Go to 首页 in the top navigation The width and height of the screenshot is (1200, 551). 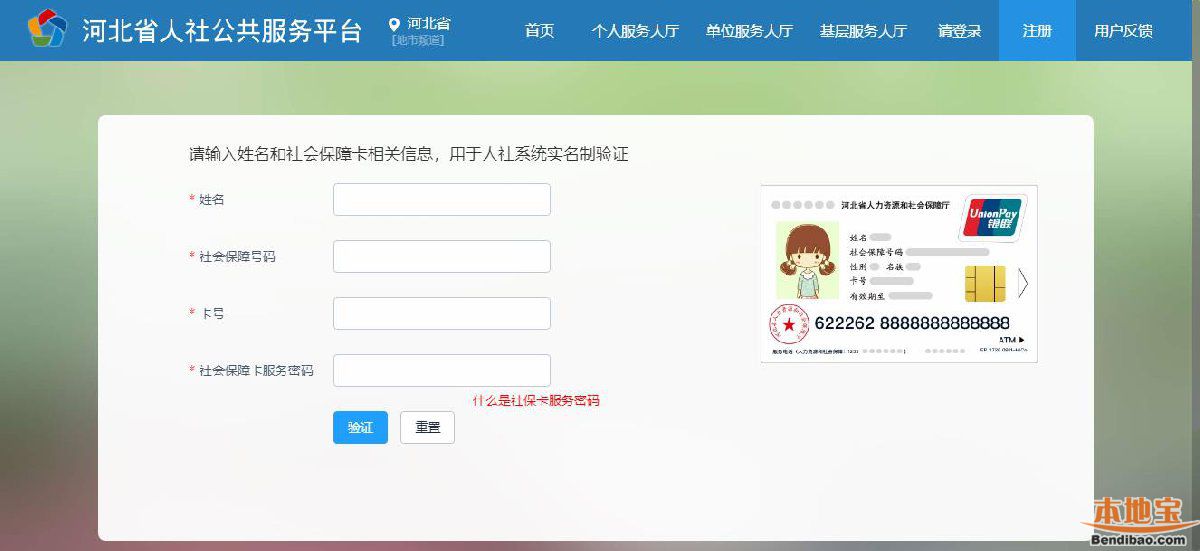click(539, 30)
